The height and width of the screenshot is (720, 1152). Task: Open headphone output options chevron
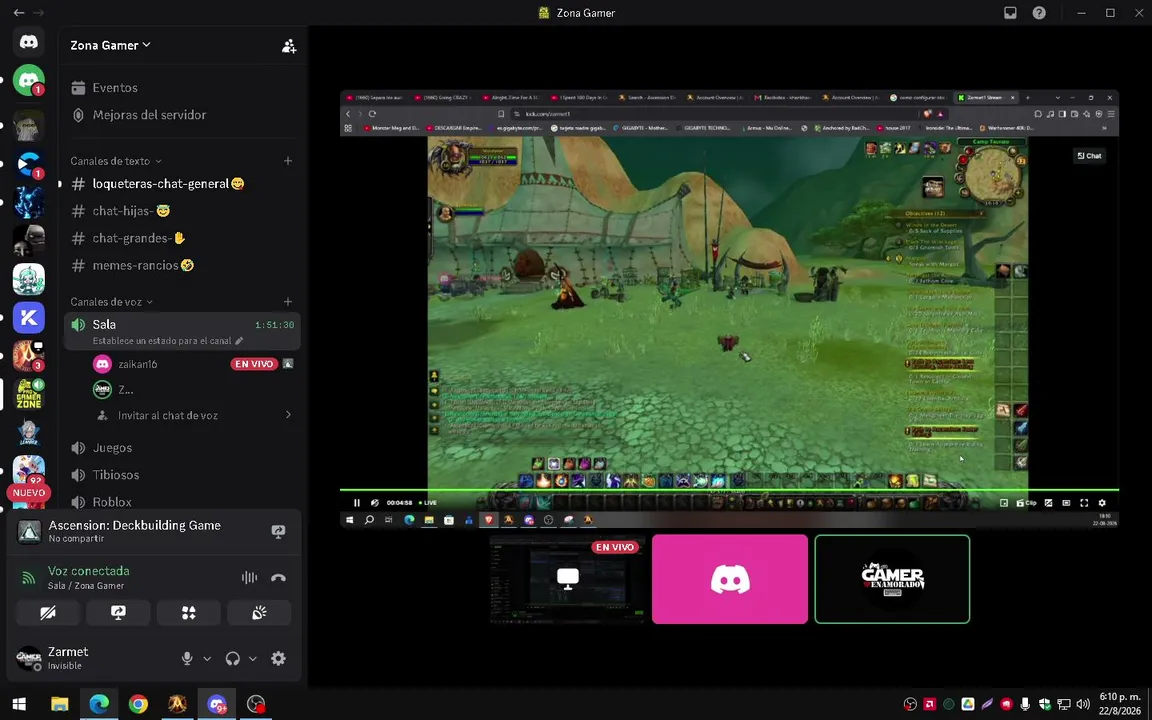click(x=252, y=658)
